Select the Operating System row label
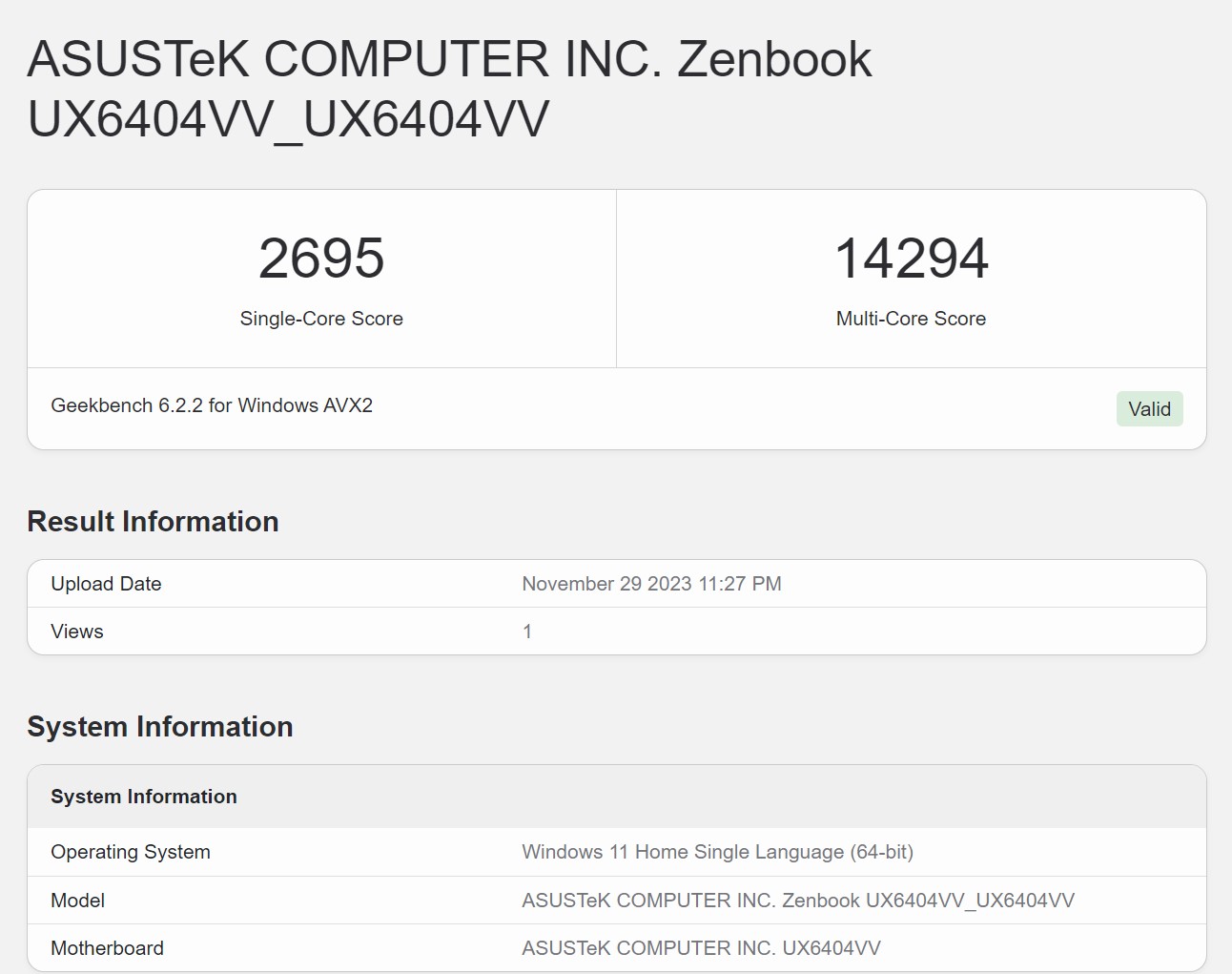Viewport: 1232px width, 974px height. click(x=131, y=852)
